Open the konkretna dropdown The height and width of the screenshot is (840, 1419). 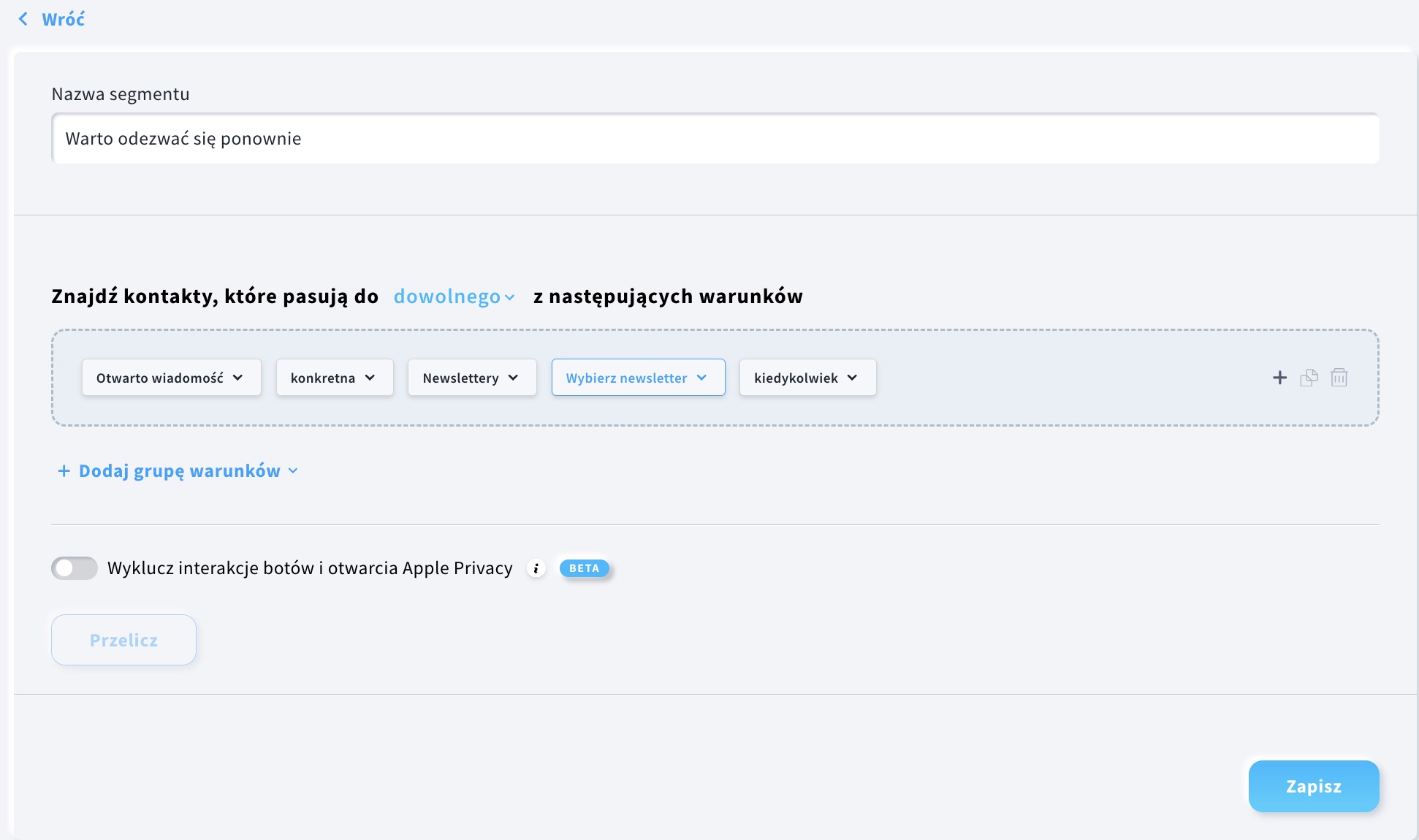pos(334,378)
